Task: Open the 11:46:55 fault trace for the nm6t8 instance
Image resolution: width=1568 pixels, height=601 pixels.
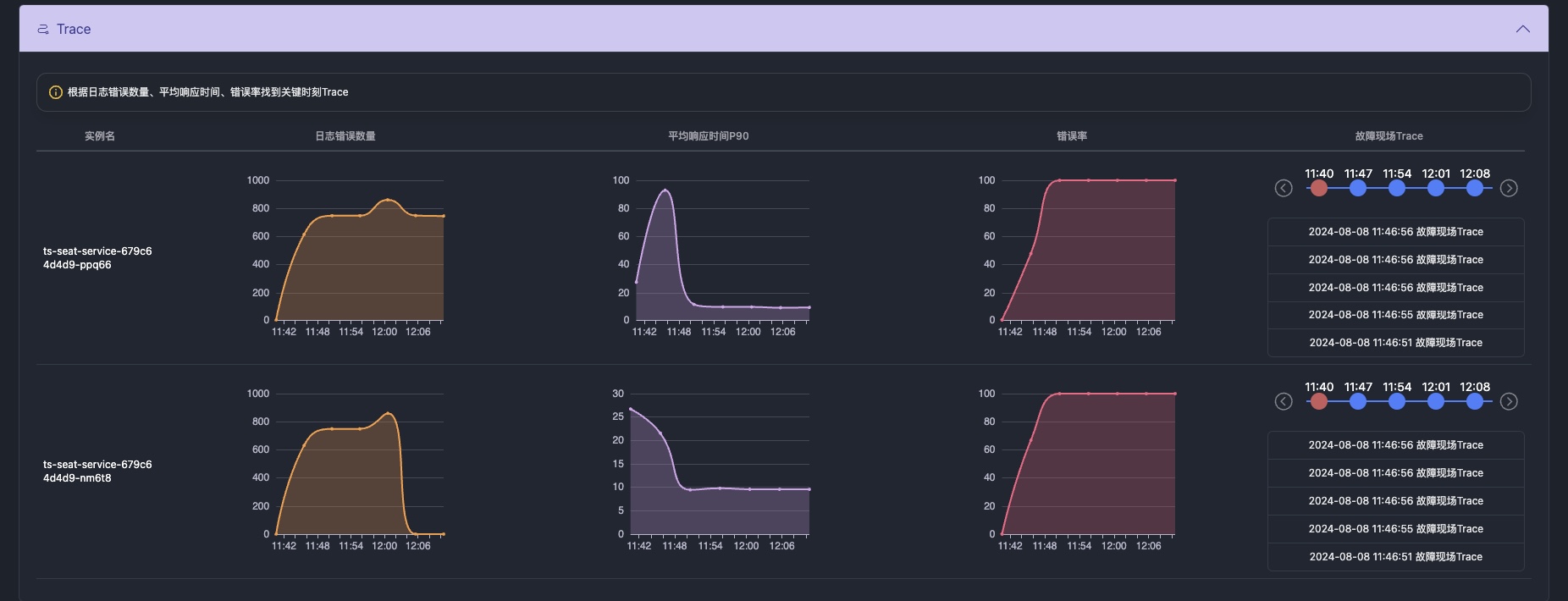Action: [x=1395, y=529]
